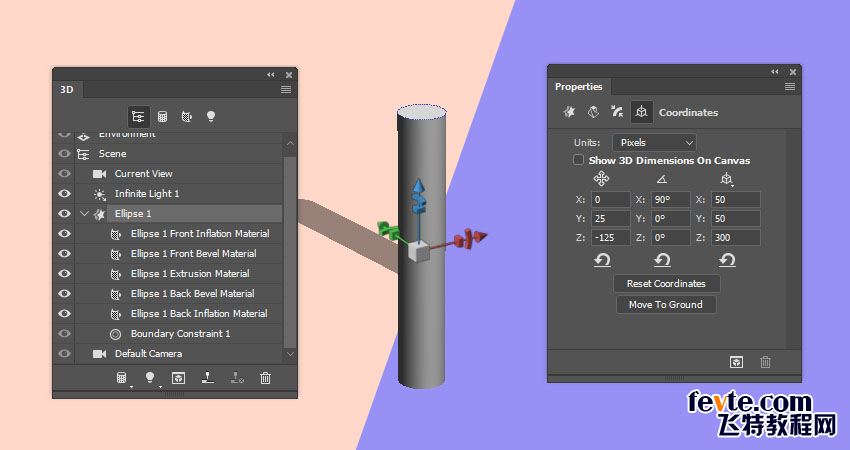Viewport: 850px width, 450px height.
Task: Click the position Z field showing -125
Action: click(x=610, y=237)
